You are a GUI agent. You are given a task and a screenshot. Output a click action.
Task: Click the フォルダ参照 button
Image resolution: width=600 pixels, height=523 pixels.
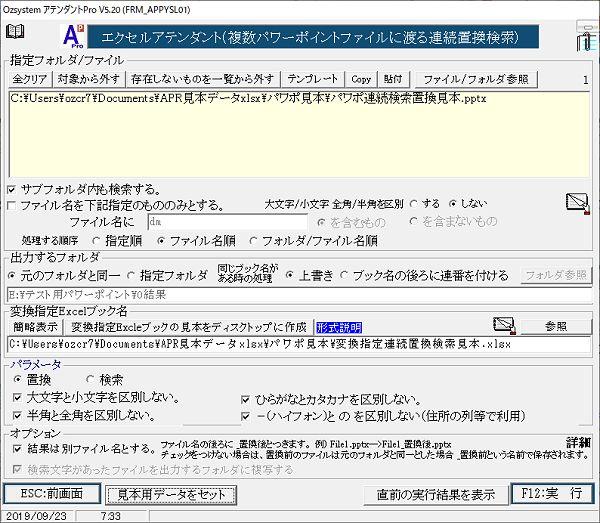click(556, 275)
